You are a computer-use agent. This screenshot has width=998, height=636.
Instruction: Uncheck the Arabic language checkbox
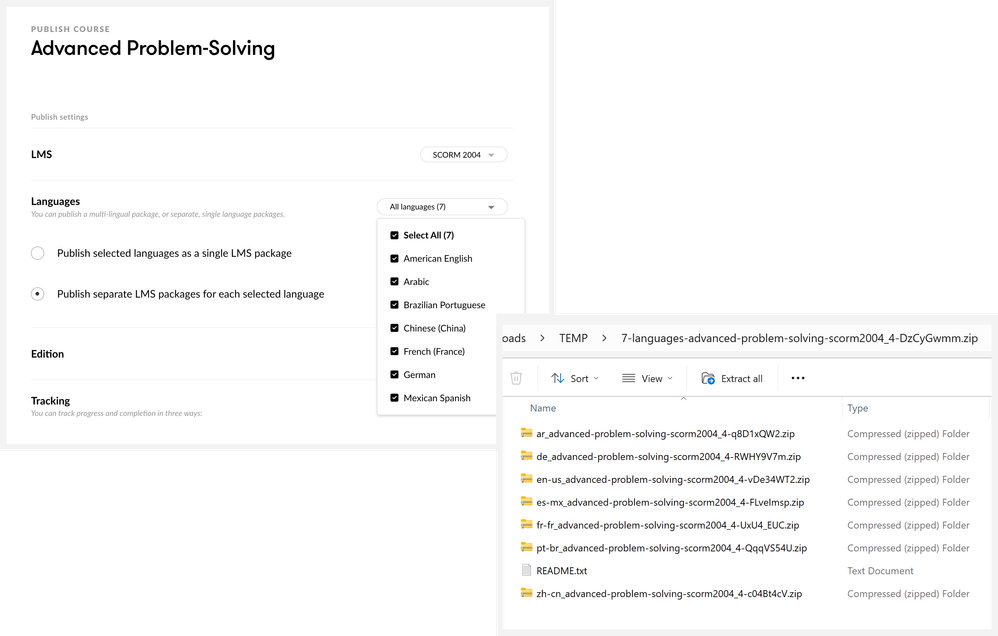coord(394,282)
